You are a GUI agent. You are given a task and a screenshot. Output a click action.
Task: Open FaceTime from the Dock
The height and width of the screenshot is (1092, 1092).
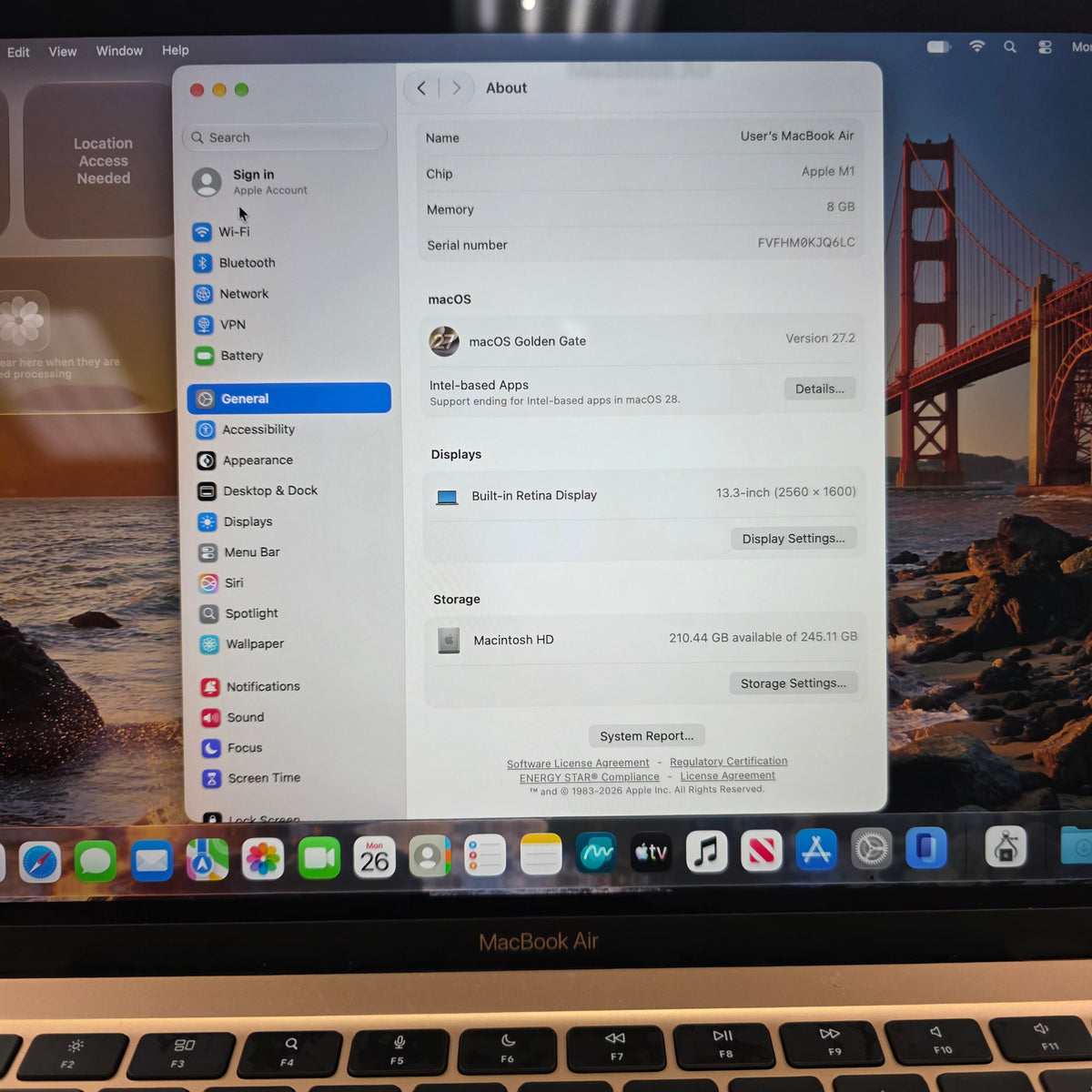pyautogui.click(x=318, y=857)
